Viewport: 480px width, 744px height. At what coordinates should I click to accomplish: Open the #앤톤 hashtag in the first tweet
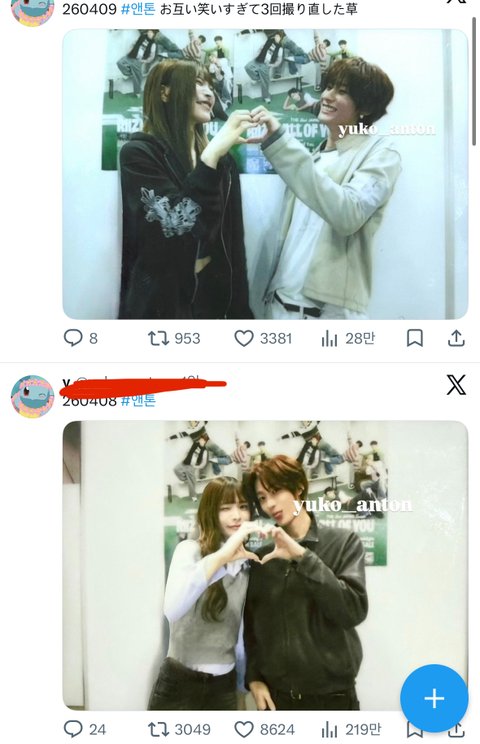(138, 9)
